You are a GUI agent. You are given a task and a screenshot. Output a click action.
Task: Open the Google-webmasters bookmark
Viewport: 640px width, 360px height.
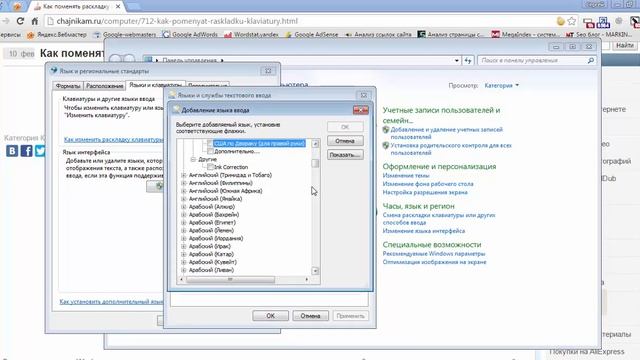click(125, 35)
